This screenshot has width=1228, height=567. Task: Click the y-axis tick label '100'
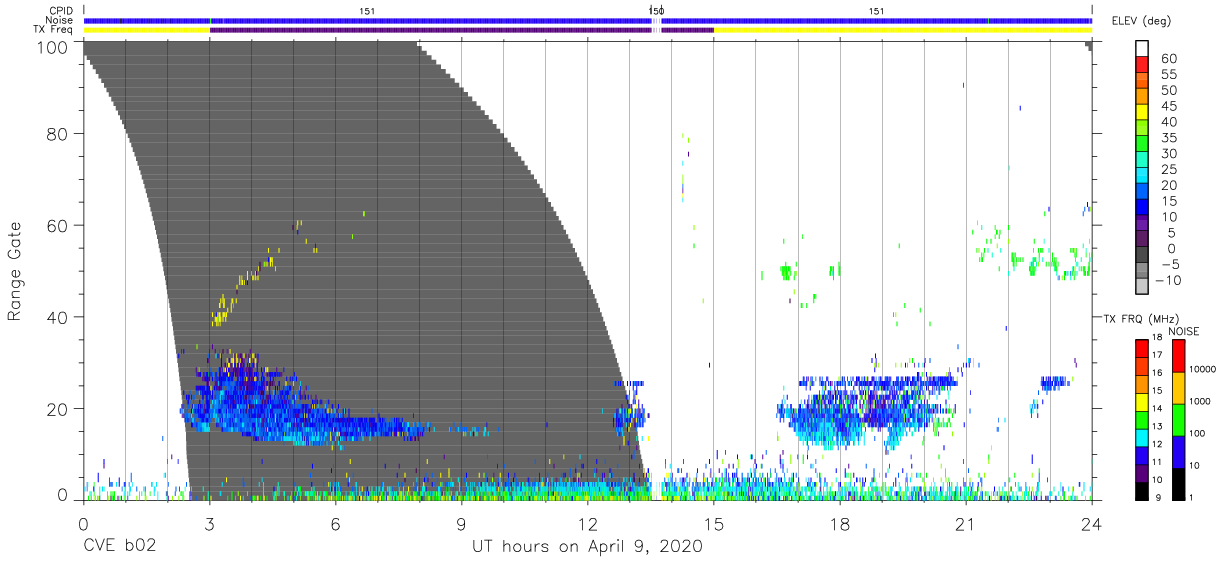click(x=54, y=47)
